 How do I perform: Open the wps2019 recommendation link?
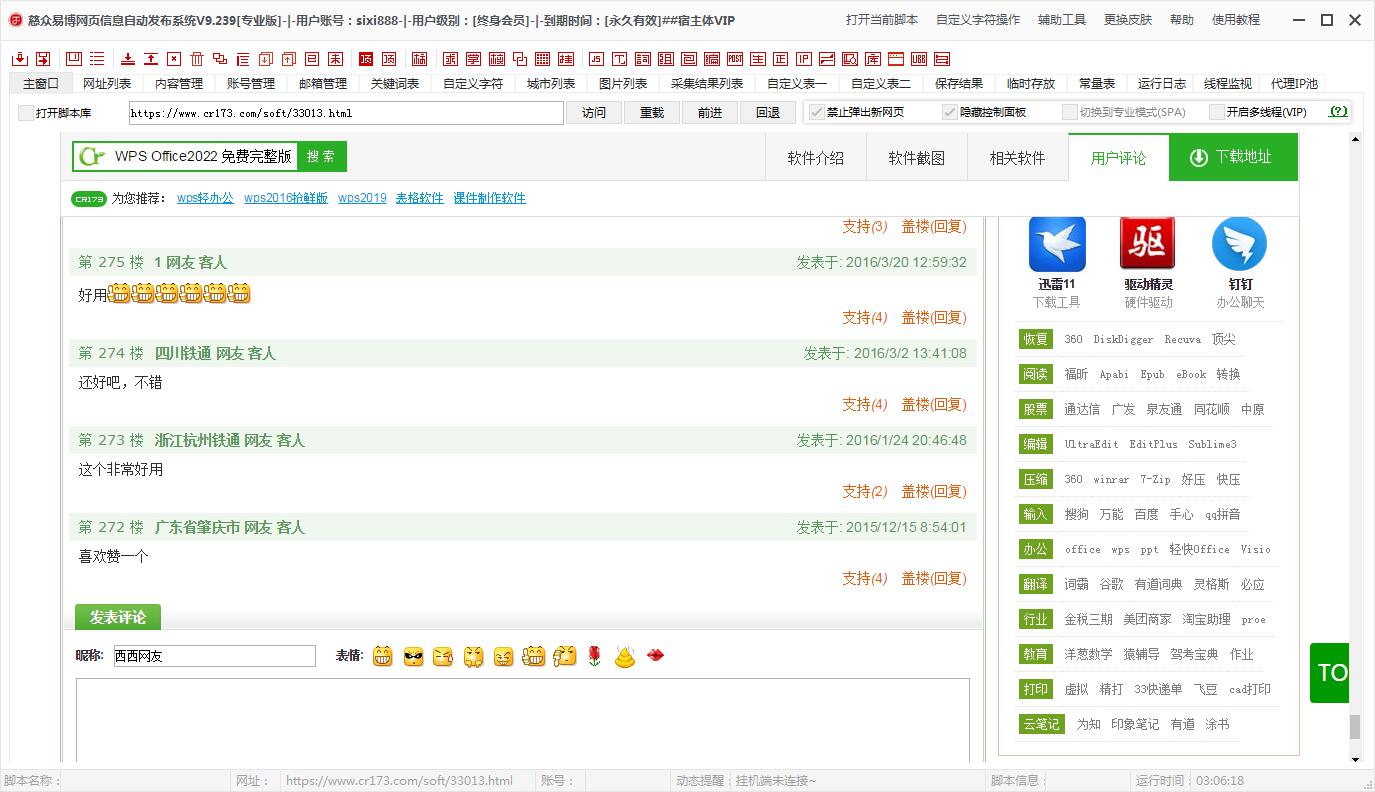coord(362,198)
